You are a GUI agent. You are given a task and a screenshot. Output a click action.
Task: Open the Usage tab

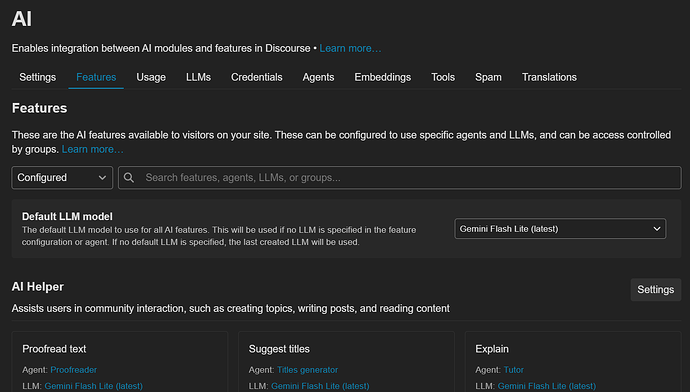pyautogui.click(x=151, y=77)
